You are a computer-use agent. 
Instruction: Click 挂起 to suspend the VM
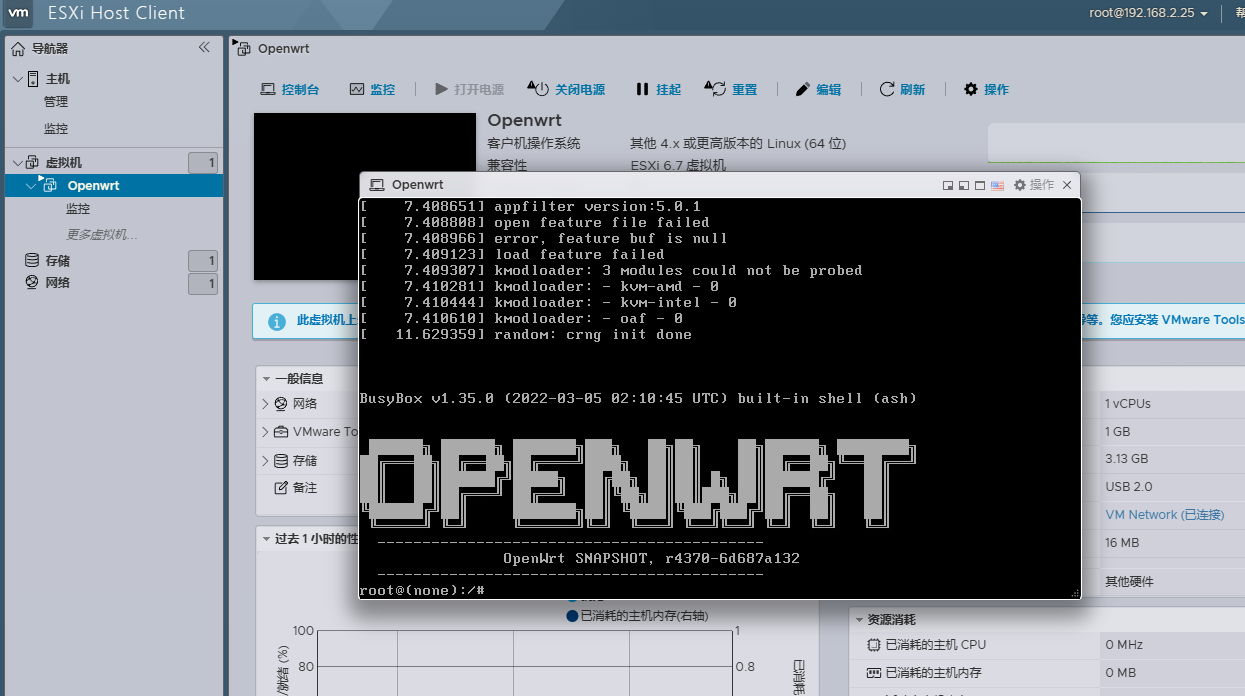coord(658,89)
